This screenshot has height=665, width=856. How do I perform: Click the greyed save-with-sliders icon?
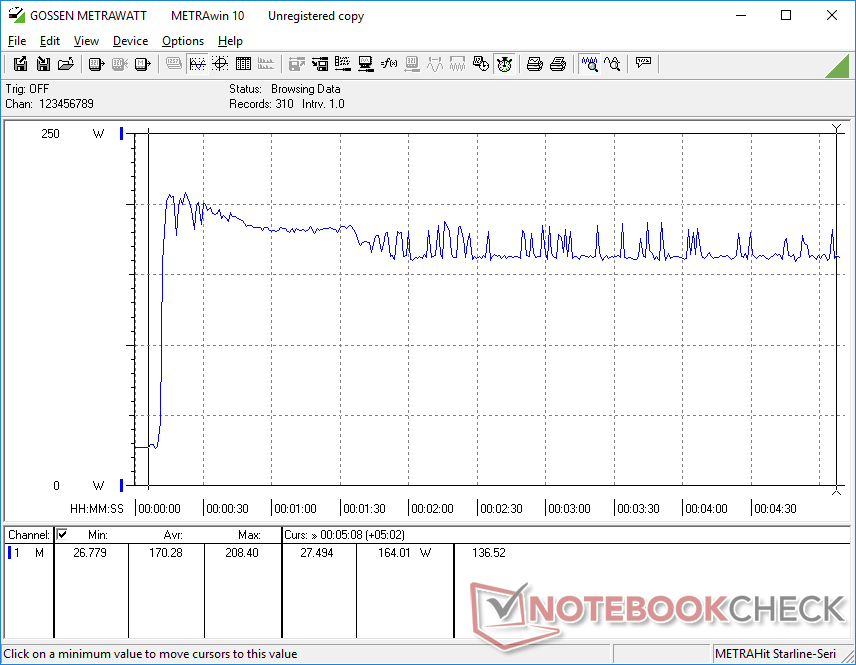coord(296,64)
